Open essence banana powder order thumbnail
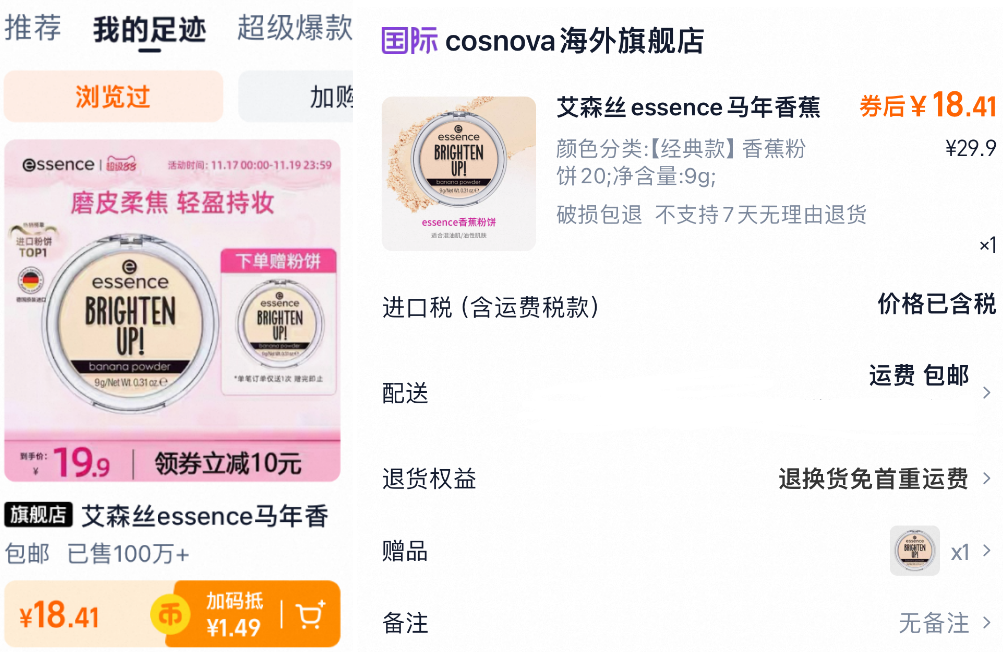The height and width of the screenshot is (652, 1003). tap(459, 173)
